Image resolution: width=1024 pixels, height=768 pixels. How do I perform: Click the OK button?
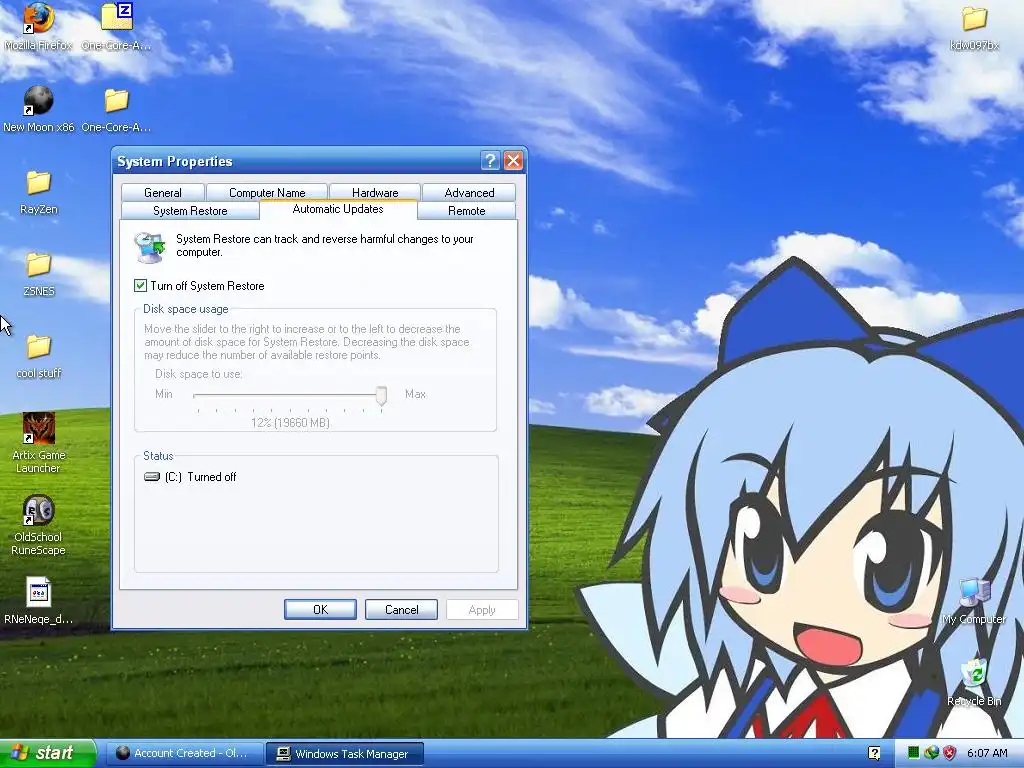[x=320, y=609]
